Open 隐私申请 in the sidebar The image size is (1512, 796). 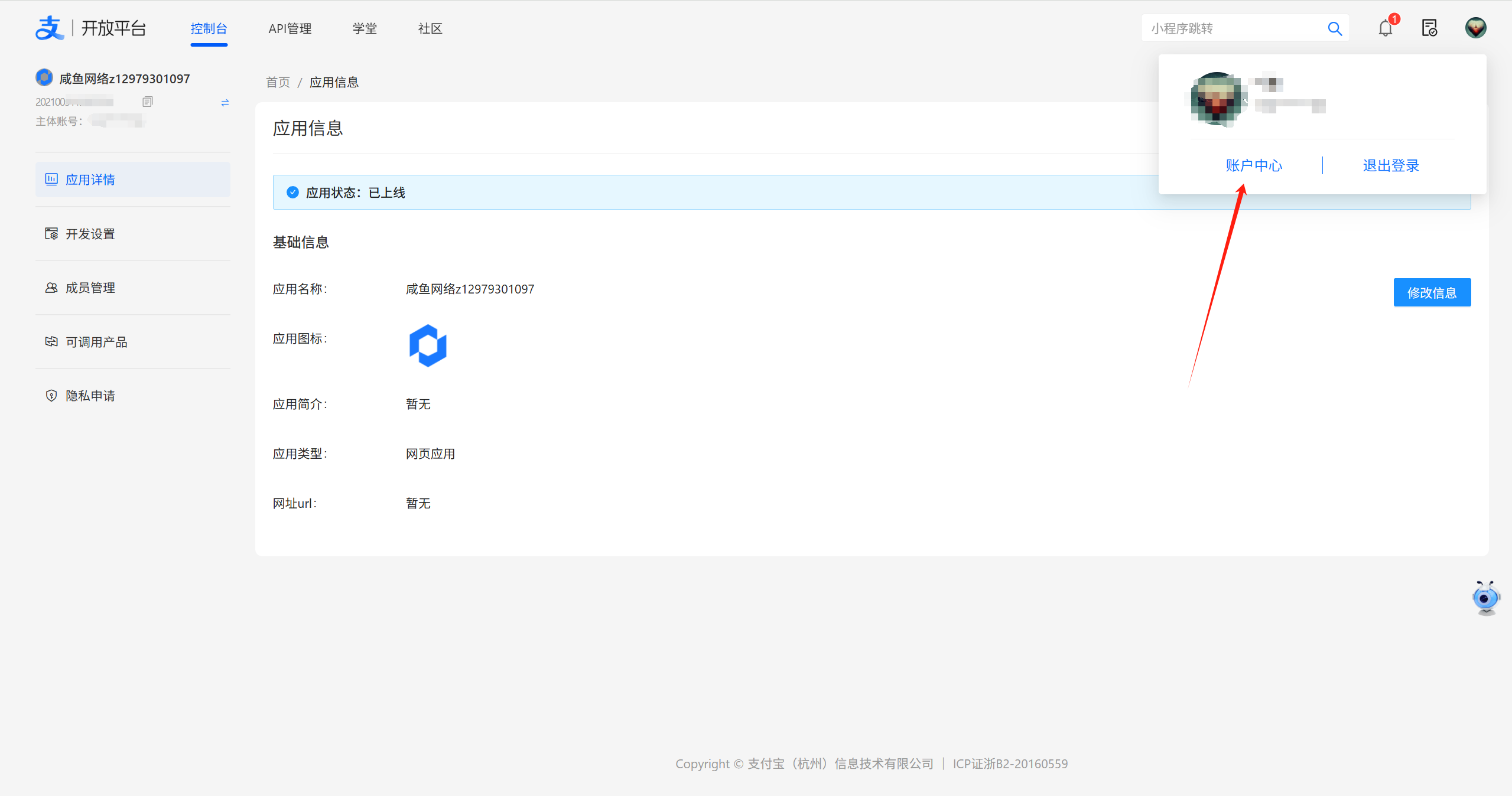point(133,396)
